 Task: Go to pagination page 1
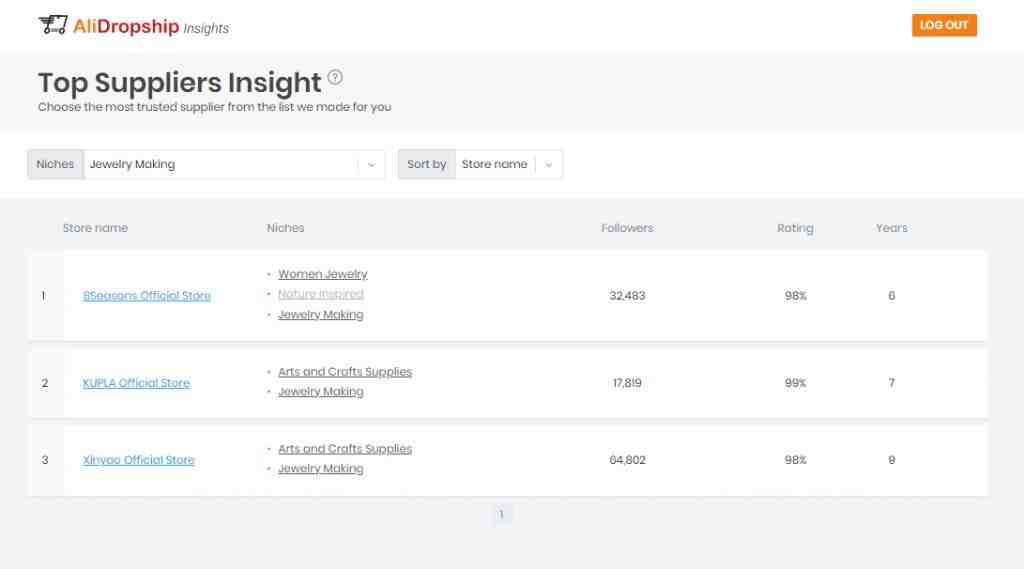[502, 515]
